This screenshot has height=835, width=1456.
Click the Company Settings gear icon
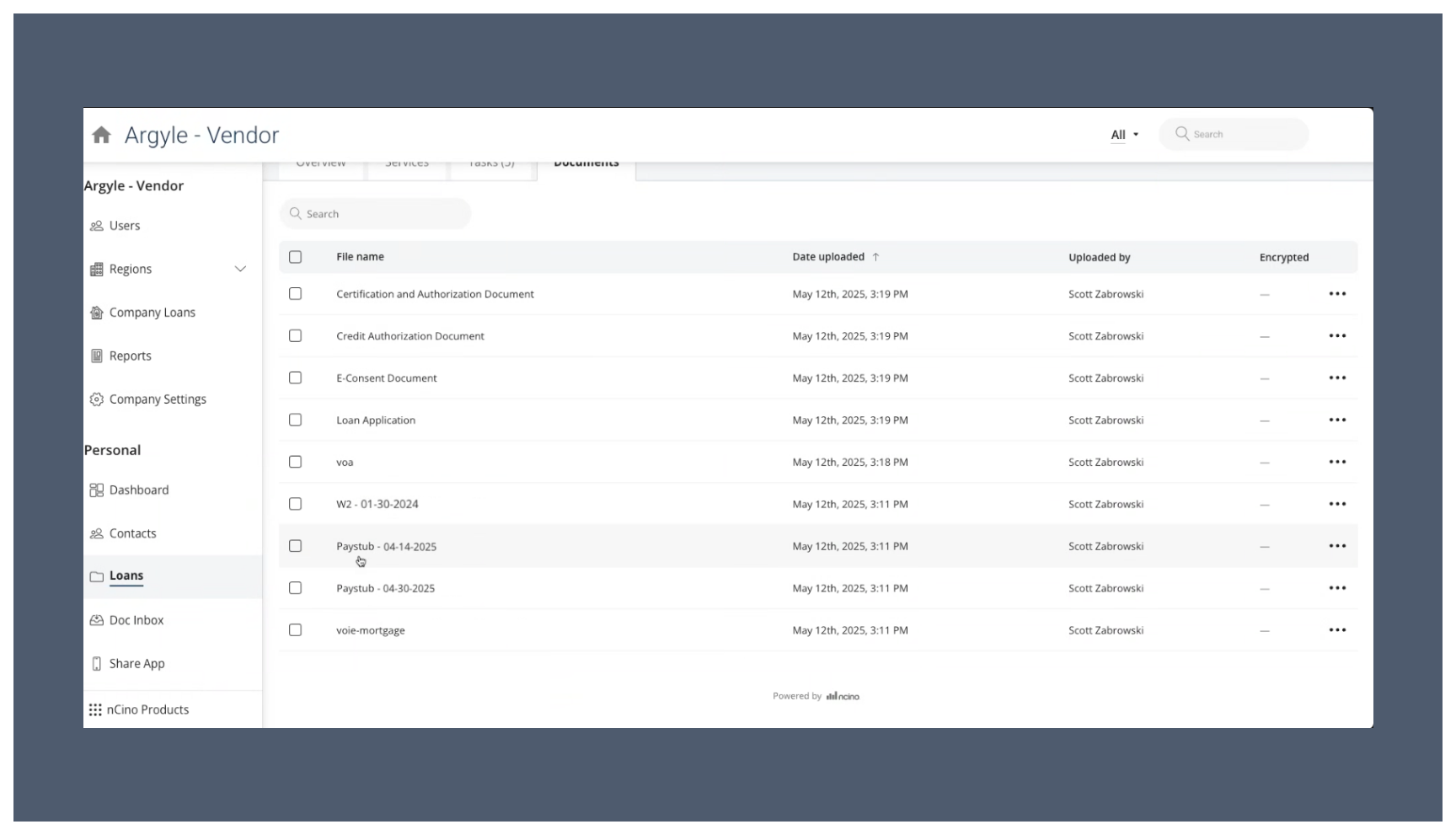(96, 399)
